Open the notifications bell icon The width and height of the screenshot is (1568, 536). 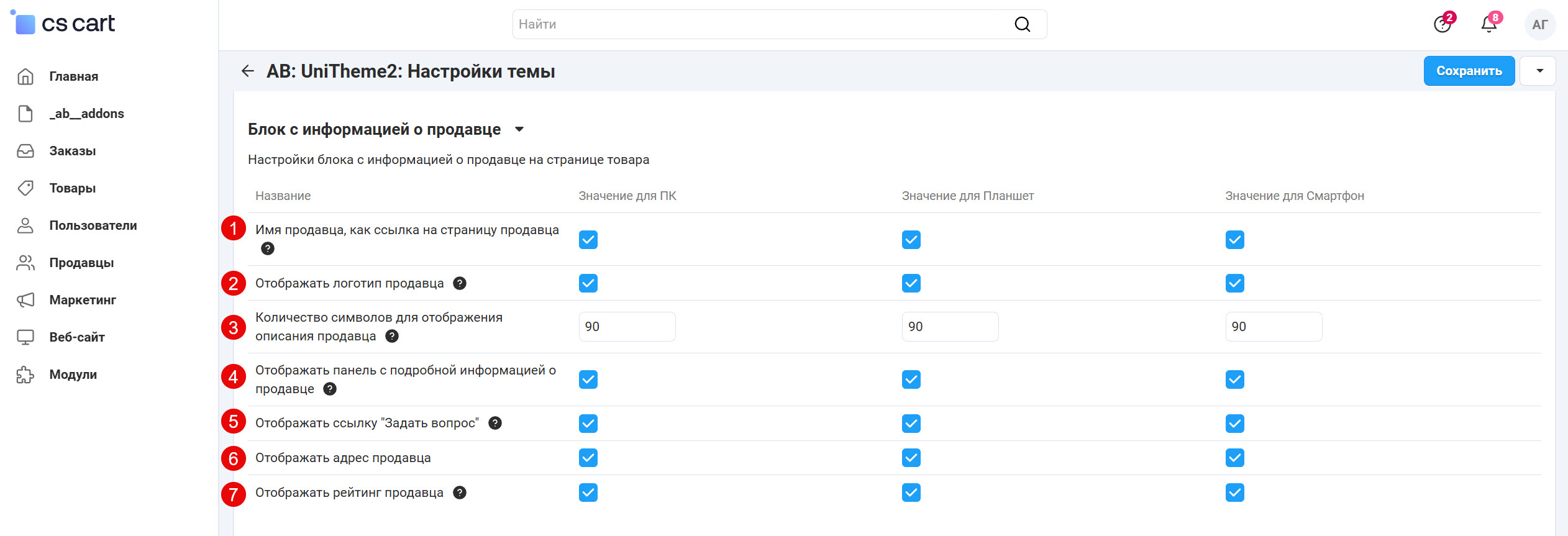[x=1489, y=24]
